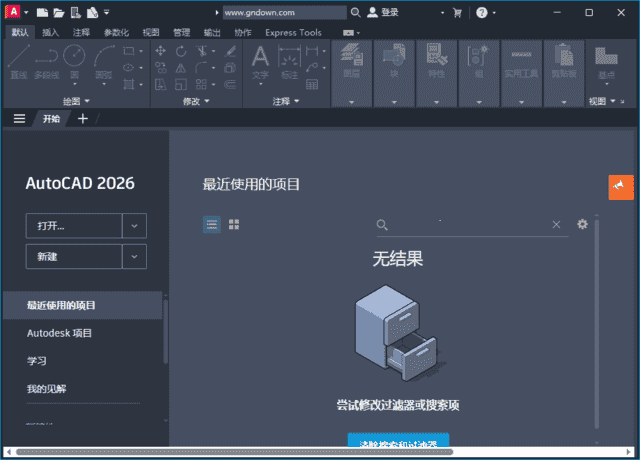Open the Help dropdown arrow

(x=494, y=13)
